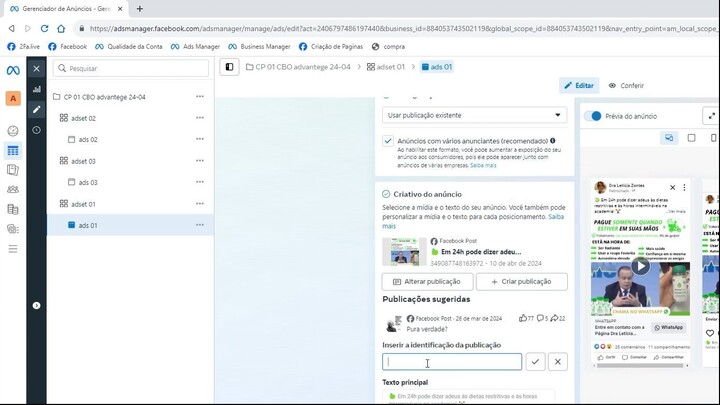Open options for CP 01 CBO advantege campaign

click(200, 96)
